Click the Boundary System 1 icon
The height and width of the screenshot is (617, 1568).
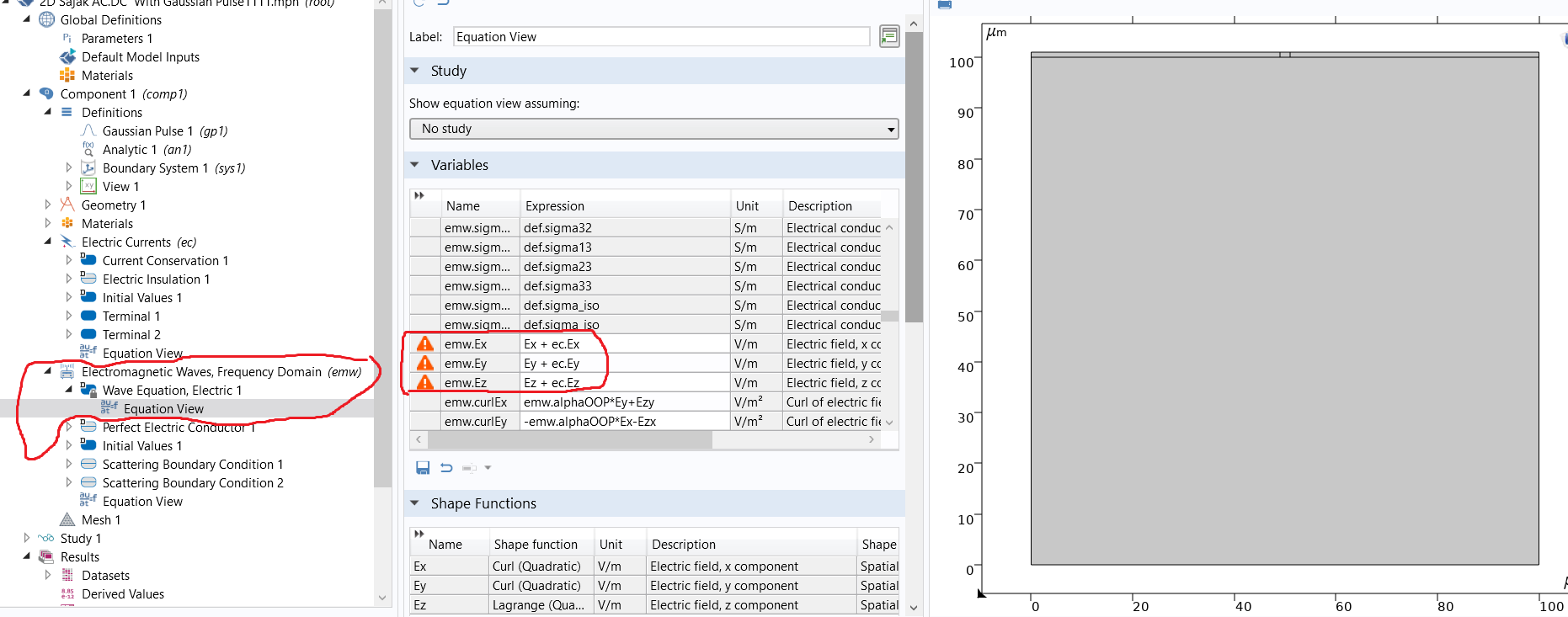tap(88, 168)
